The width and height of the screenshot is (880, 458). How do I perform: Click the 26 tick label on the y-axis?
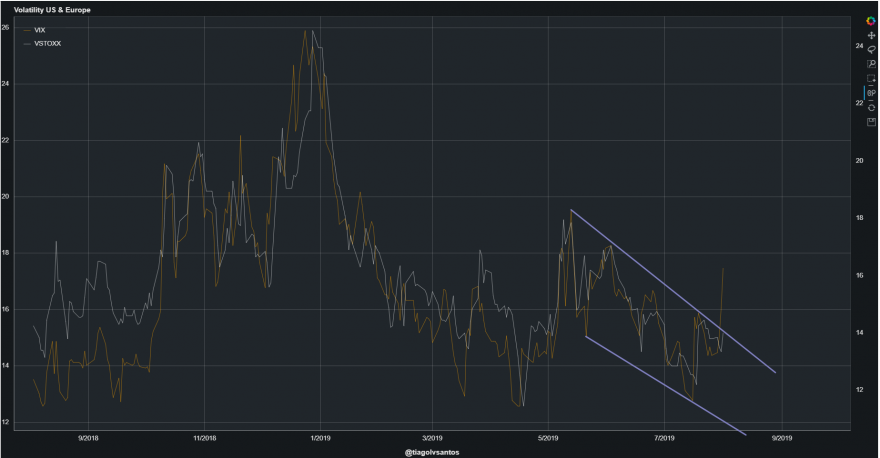[5, 27]
